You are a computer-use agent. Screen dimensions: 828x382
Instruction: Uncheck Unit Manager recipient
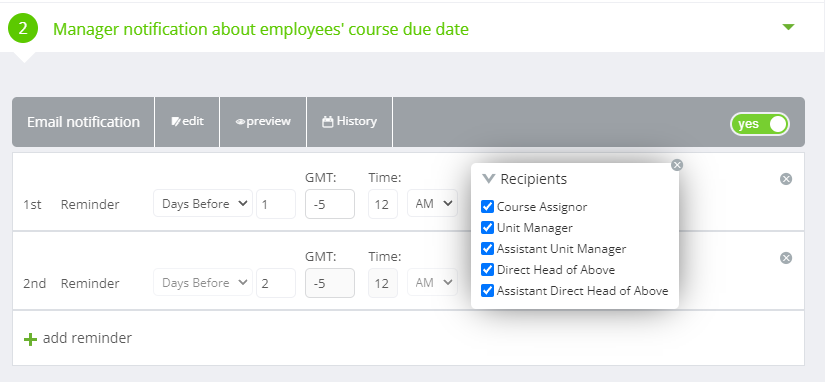coord(487,228)
